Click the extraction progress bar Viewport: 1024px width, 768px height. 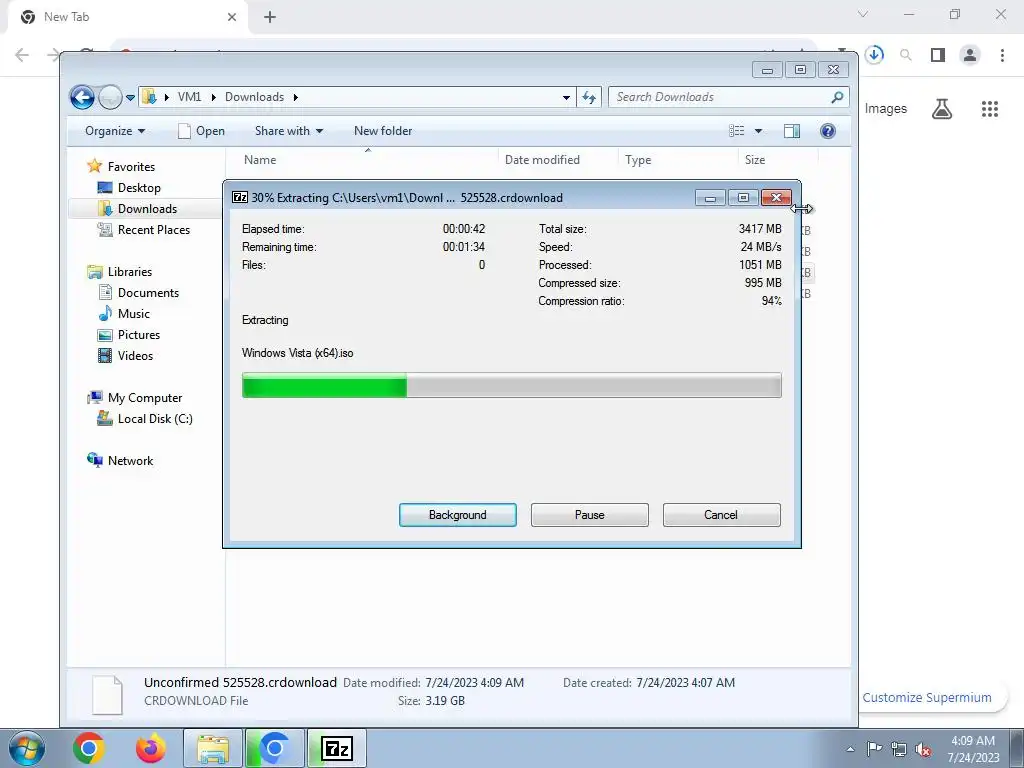(511, 385)
